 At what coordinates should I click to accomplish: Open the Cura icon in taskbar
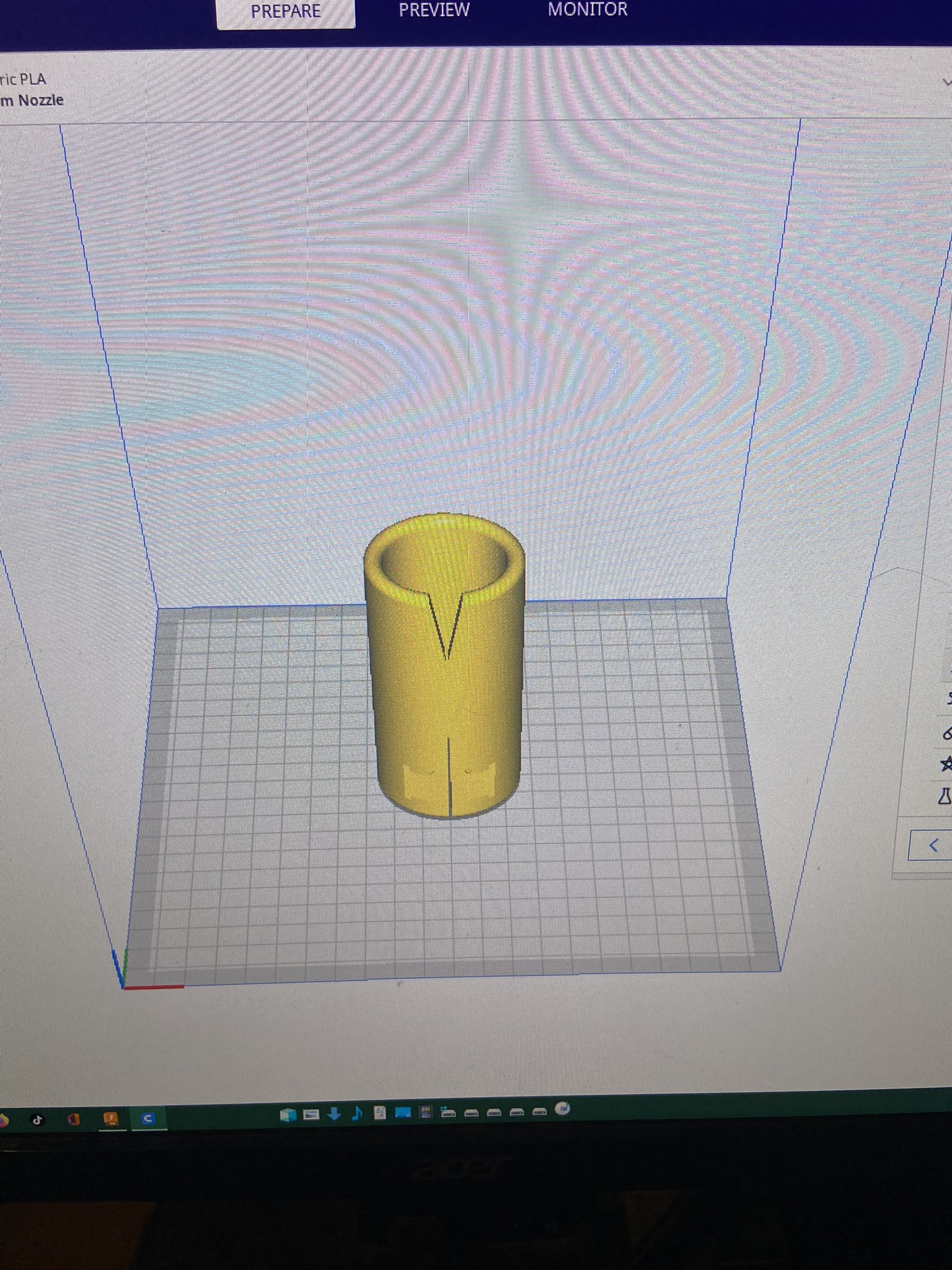point(148,1119)
